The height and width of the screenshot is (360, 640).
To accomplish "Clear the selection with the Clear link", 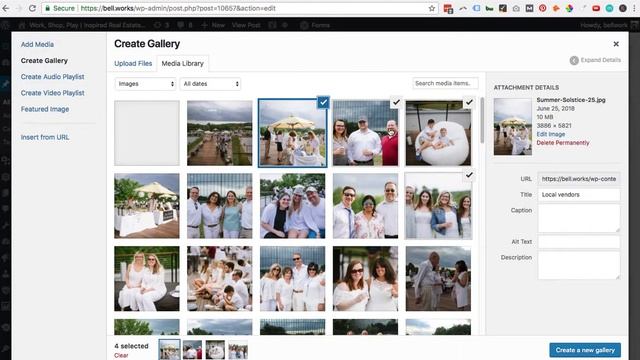I will point(121,356).
